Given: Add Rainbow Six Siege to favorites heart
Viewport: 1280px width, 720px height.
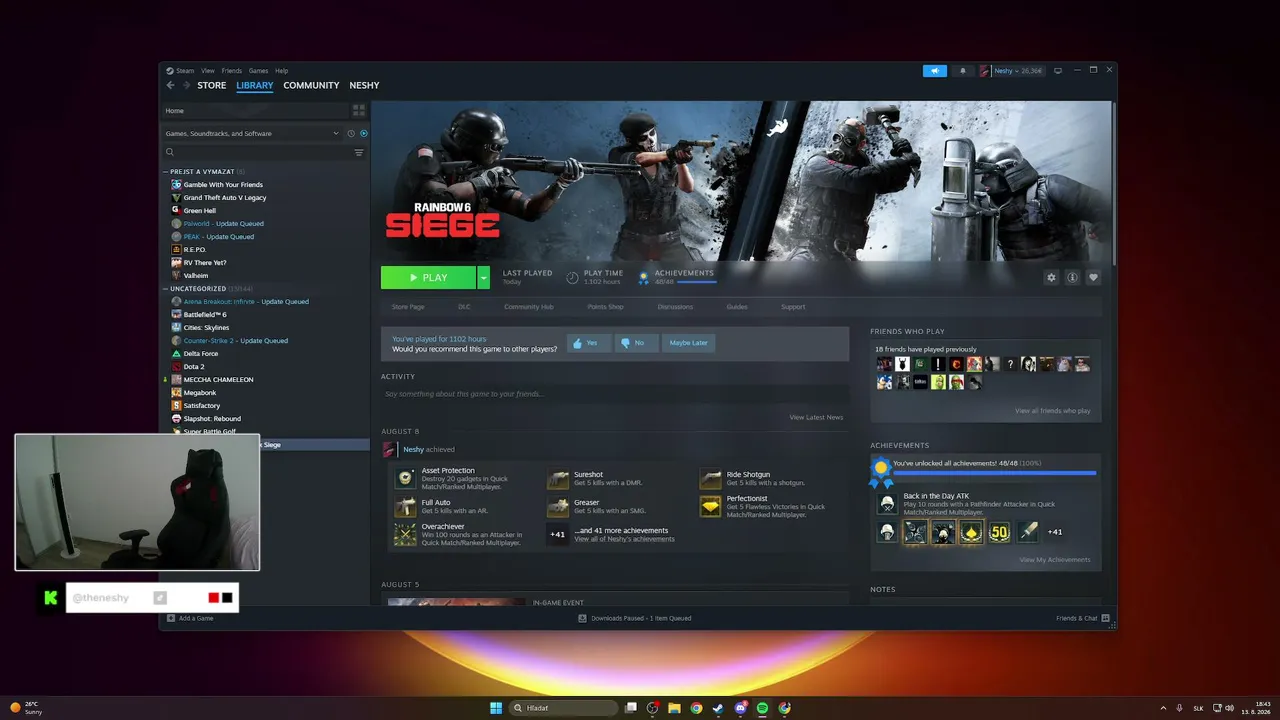Looking at the screenshot, I should tap(1094, 278).
